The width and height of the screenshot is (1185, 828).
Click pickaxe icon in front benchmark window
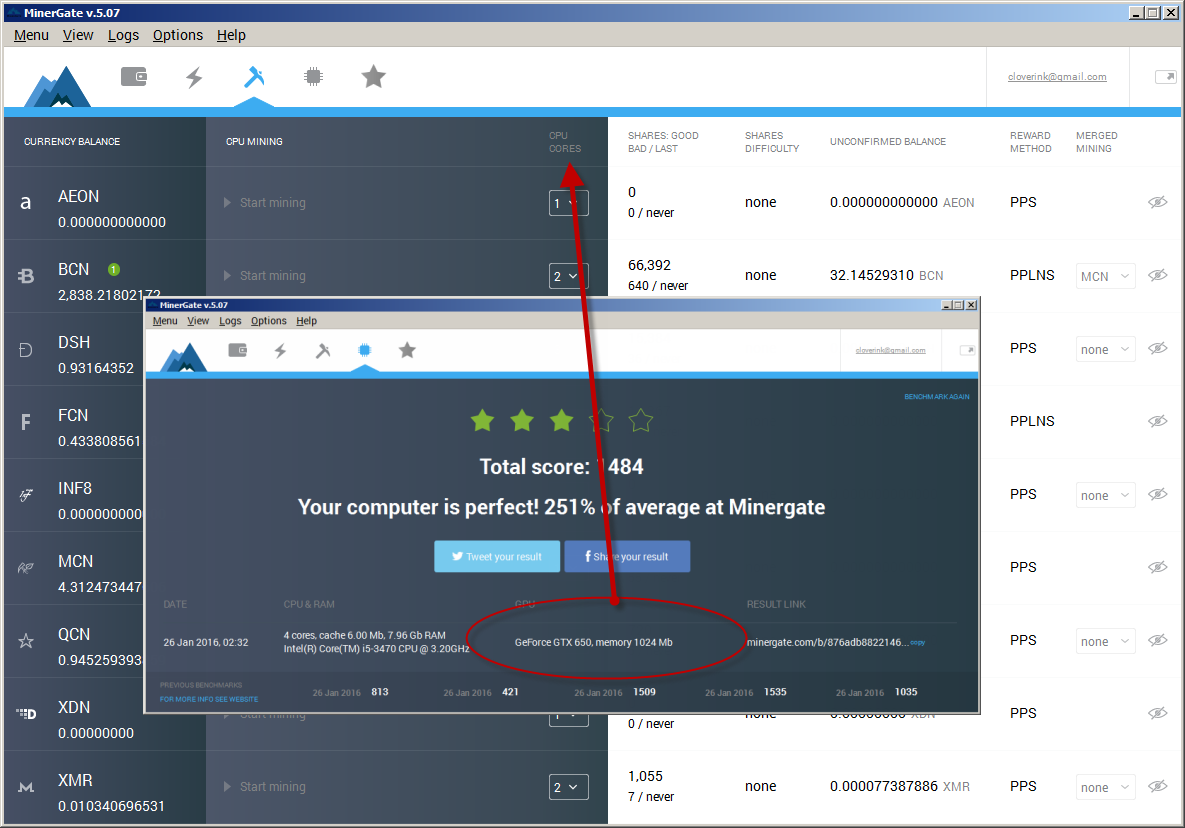(323, 351)
